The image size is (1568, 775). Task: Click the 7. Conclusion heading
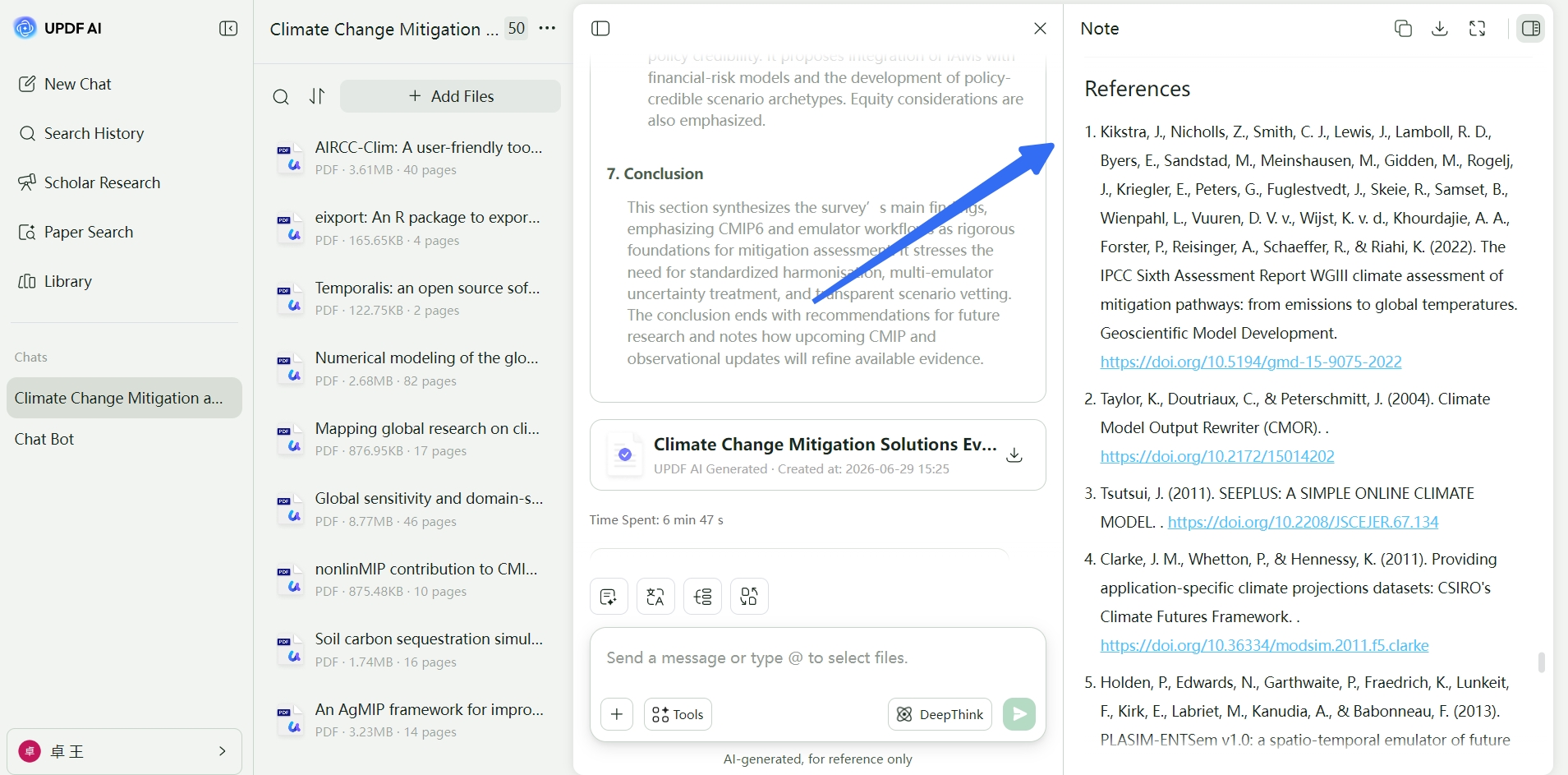pos(655,173)
